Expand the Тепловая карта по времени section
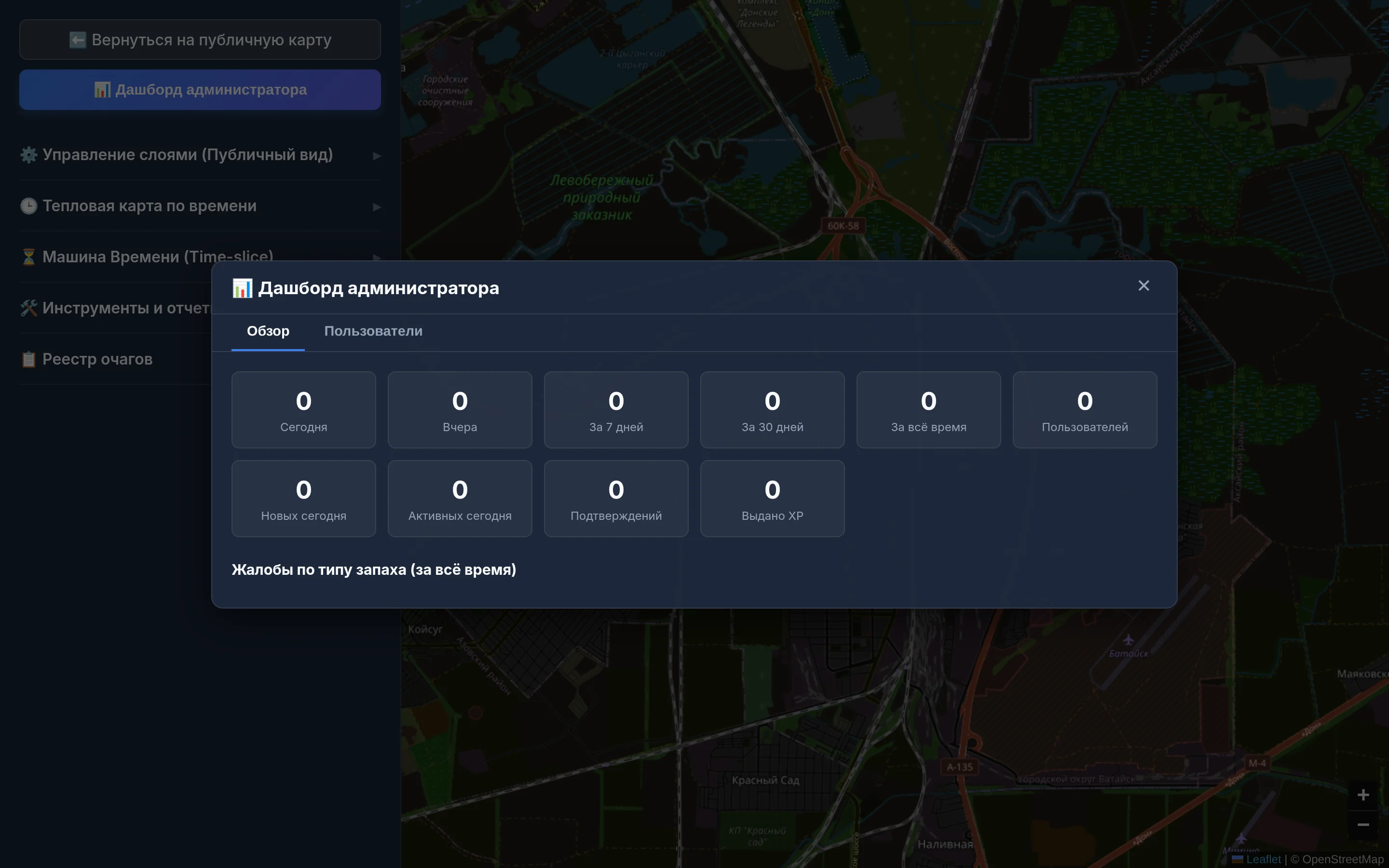This screenshot has width=1389, height=868. pos(200,206)
